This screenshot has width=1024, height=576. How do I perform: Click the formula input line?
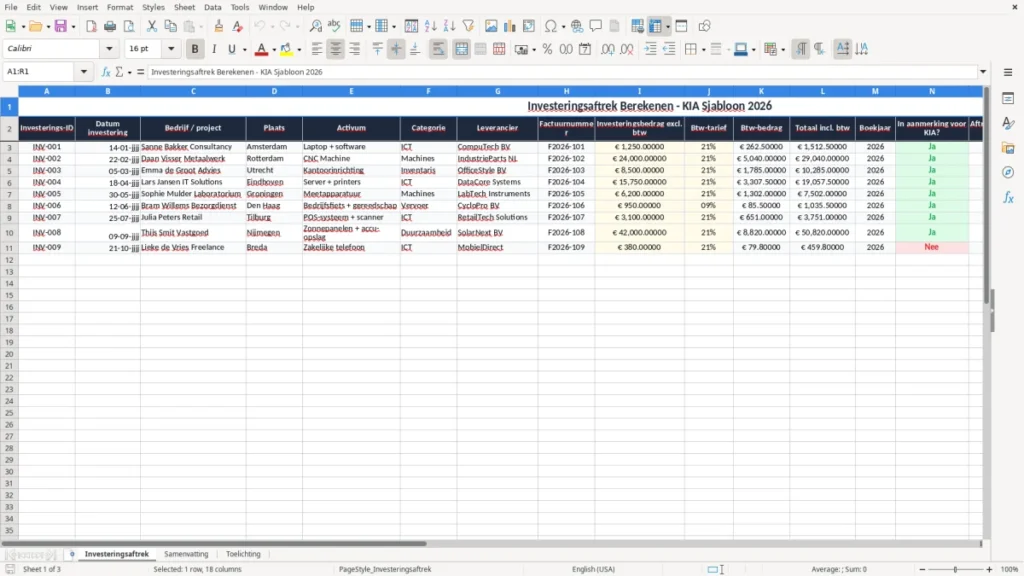[562, 72]
